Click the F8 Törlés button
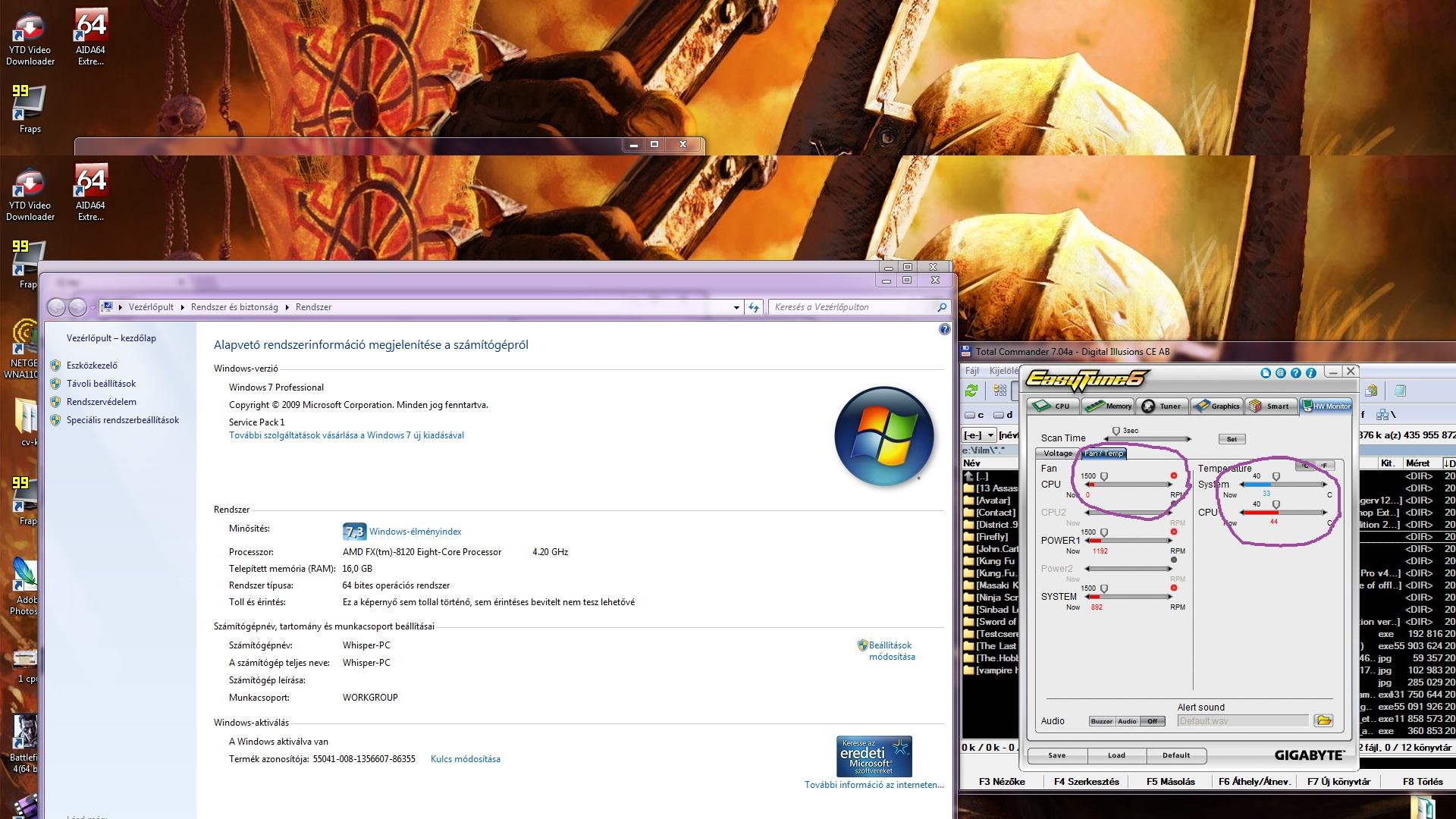The height and width of the screenshot is (819, 1456). [1423, 782]
